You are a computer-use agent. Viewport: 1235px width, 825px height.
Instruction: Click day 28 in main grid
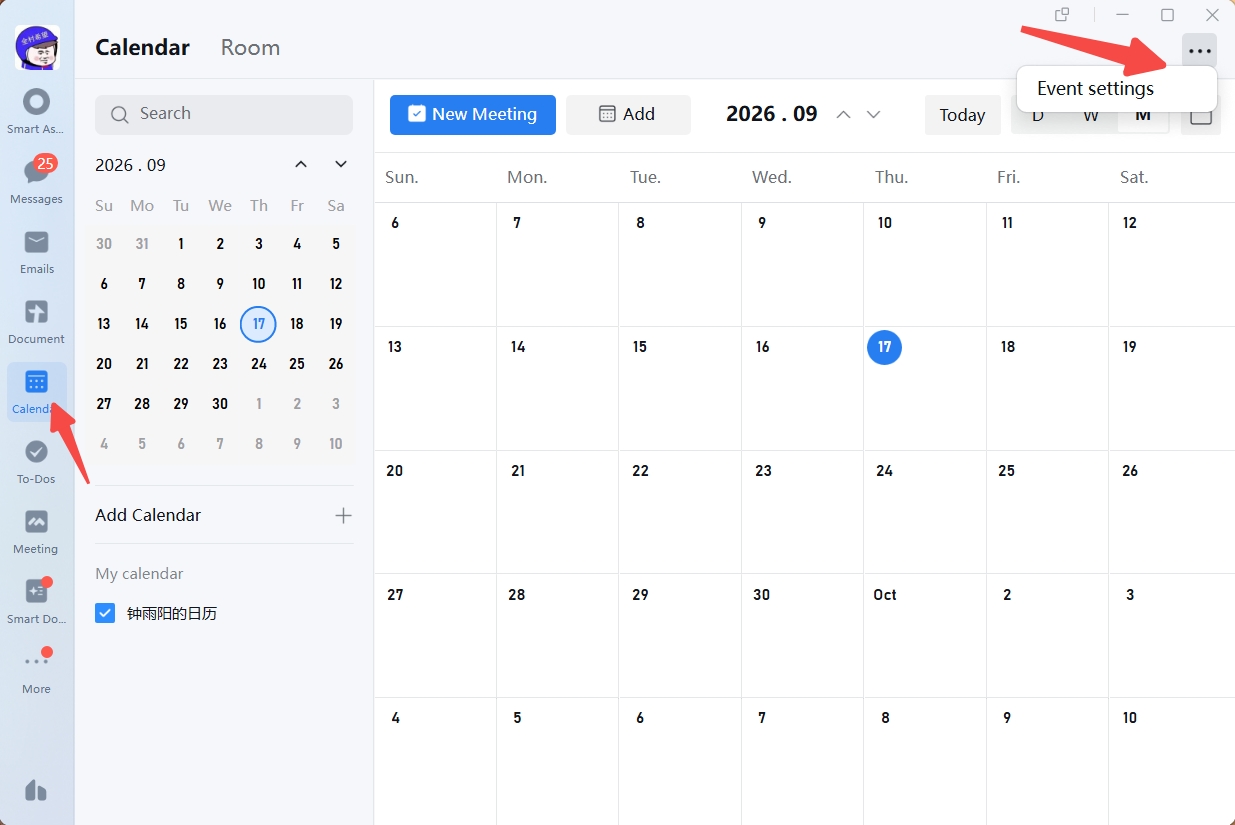tap(557, 635)
